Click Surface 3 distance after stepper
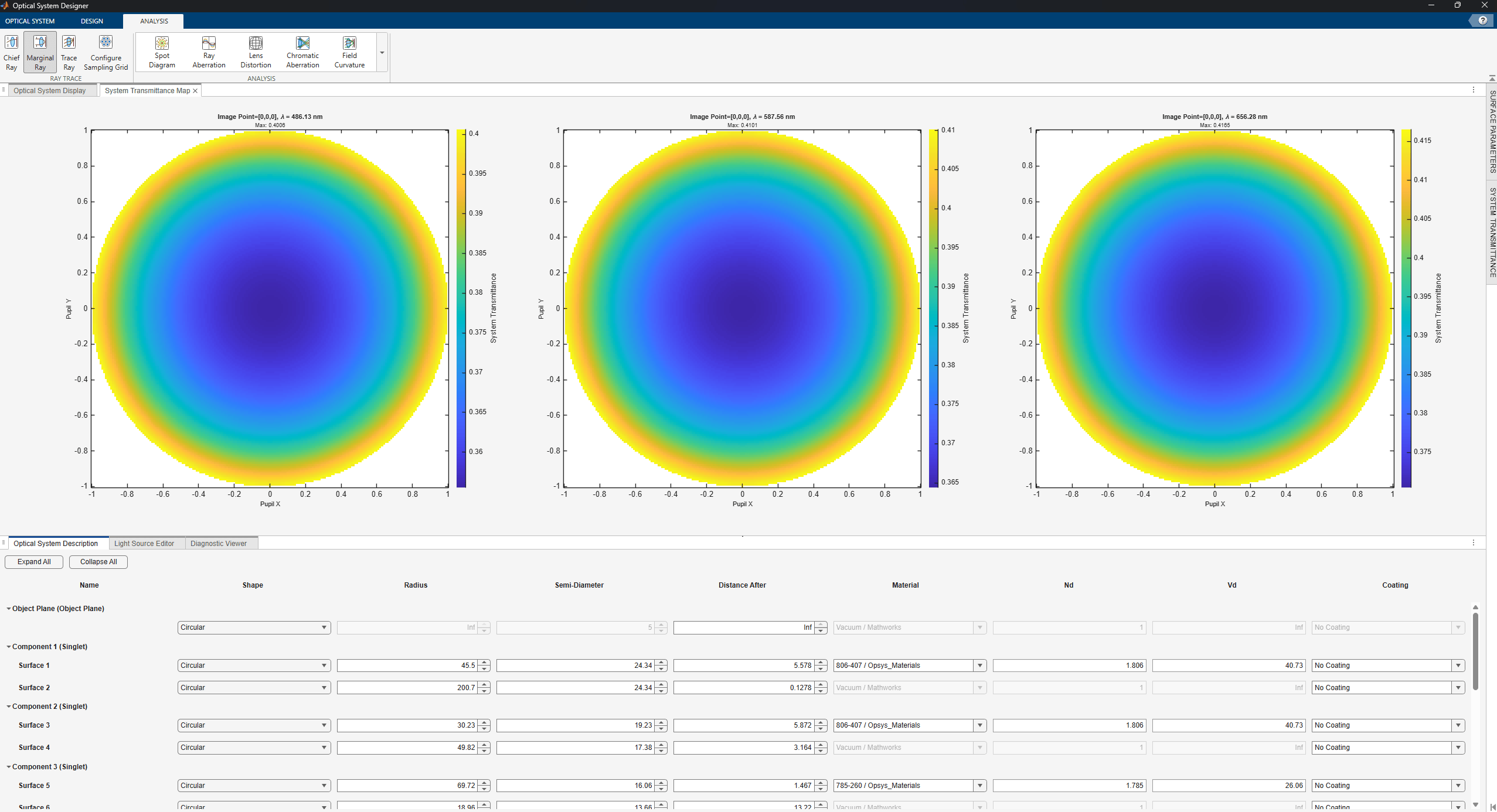 click(x=821, y=725)
